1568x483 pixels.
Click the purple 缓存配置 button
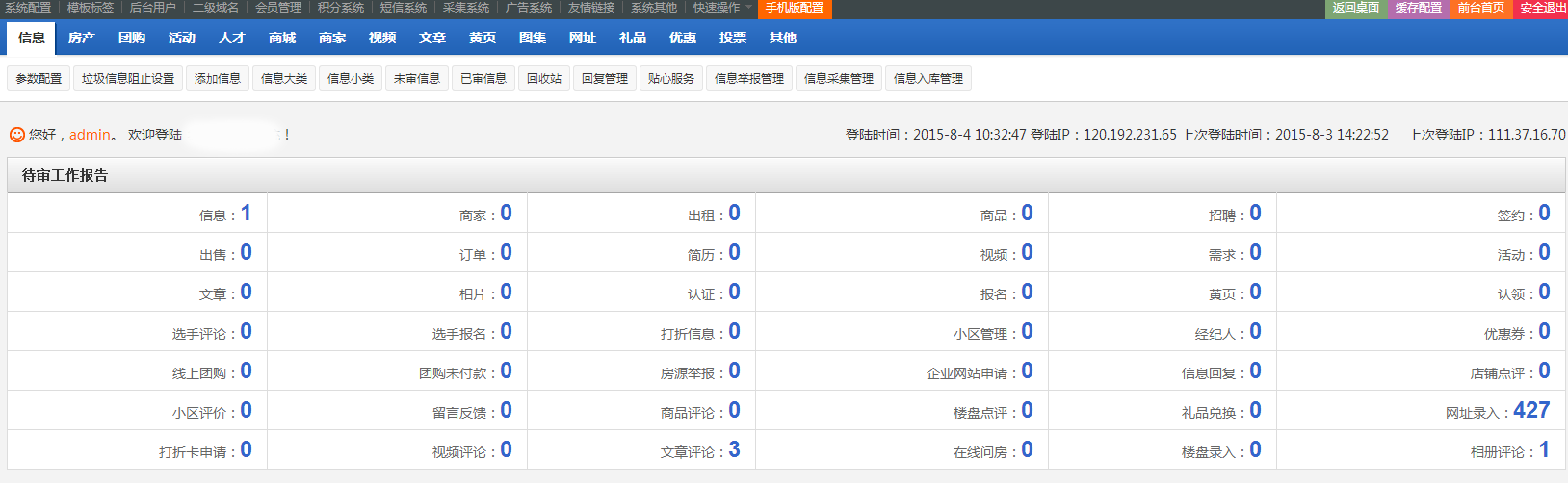[x=1419, y=8]
